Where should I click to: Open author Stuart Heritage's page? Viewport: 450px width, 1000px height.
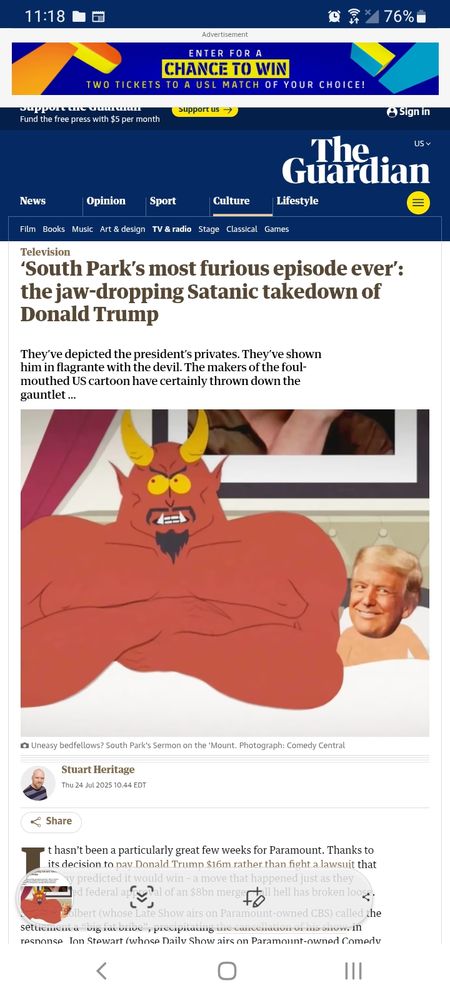tap(98, 770)
